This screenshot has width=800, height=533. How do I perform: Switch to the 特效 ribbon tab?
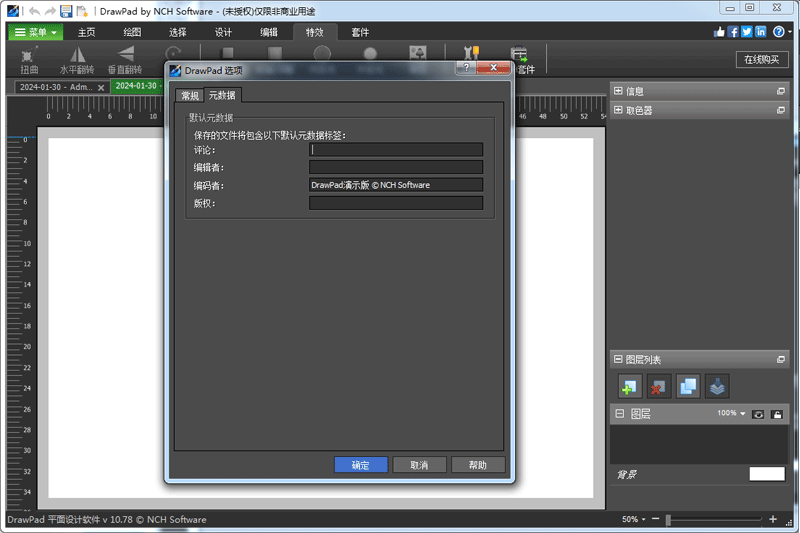pos(315,32)
